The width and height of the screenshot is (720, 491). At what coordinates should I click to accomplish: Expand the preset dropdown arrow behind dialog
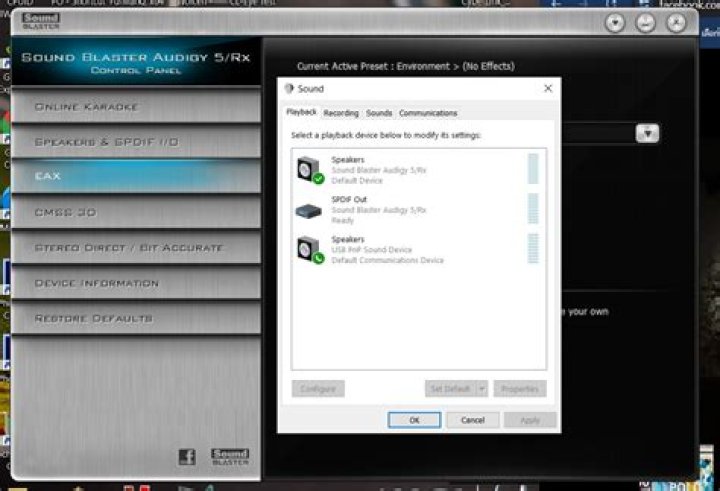click(x=647, y=134)
